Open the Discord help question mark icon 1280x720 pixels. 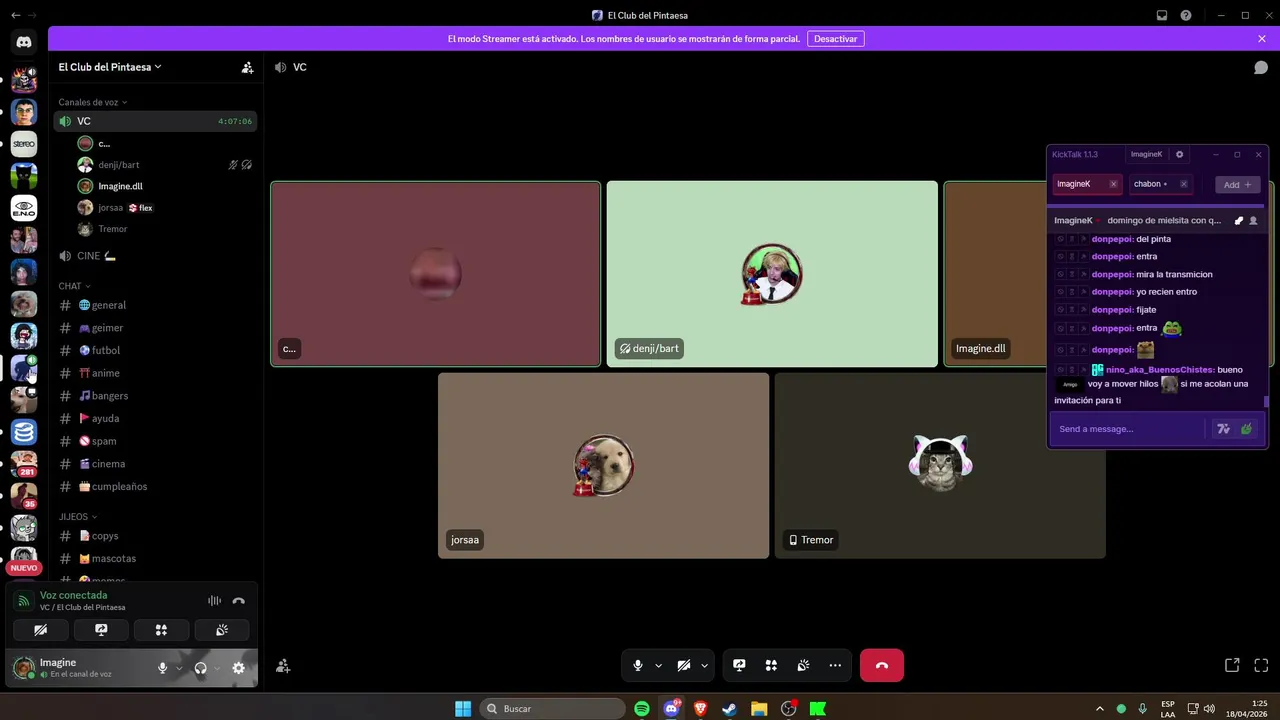[x=1186, y=15]
